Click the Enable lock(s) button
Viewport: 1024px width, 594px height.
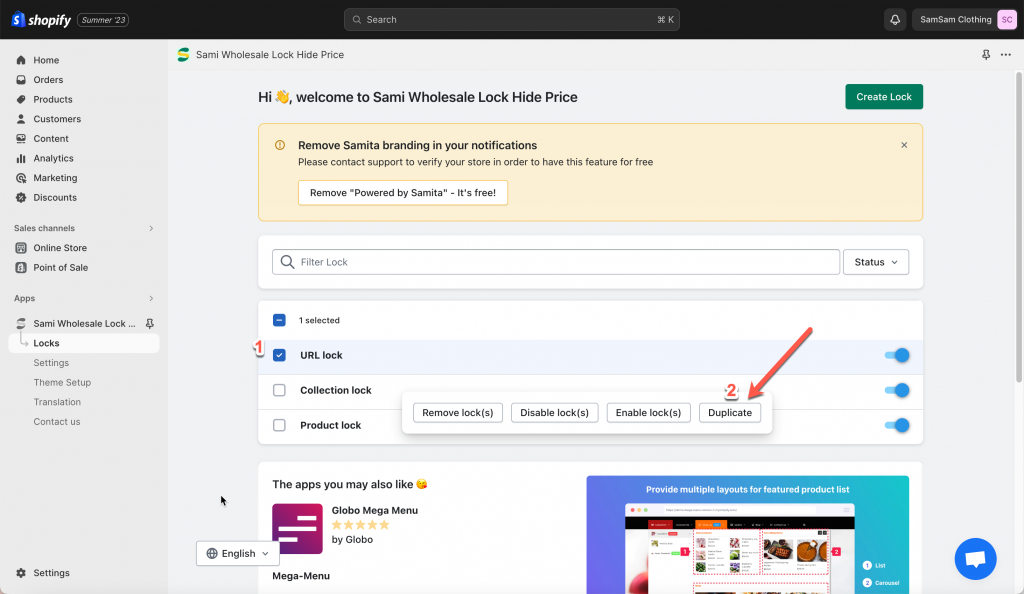(648, 413)
